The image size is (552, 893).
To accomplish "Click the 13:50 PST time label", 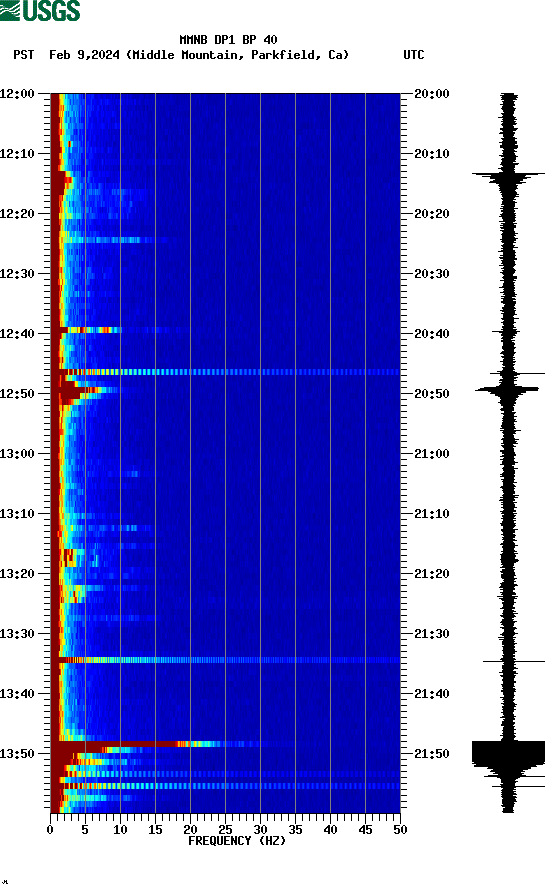I will [x=18, y=754].
